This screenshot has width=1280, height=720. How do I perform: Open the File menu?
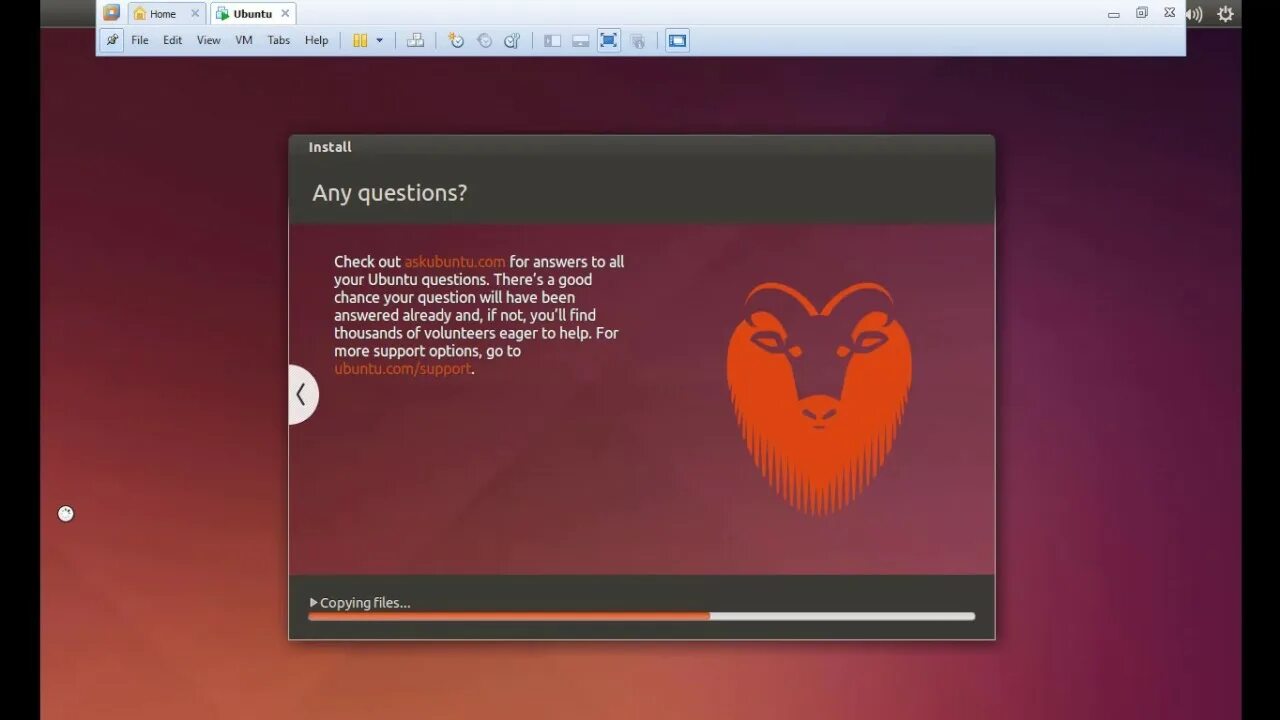(x=140, y=40)
